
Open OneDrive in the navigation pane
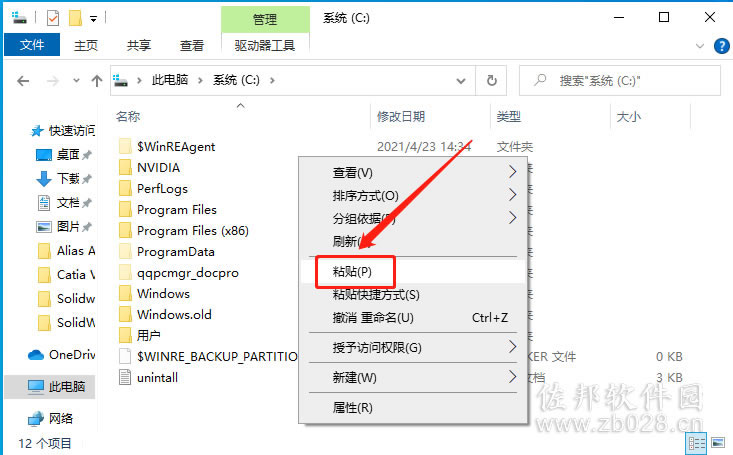(x=61, y=355)
